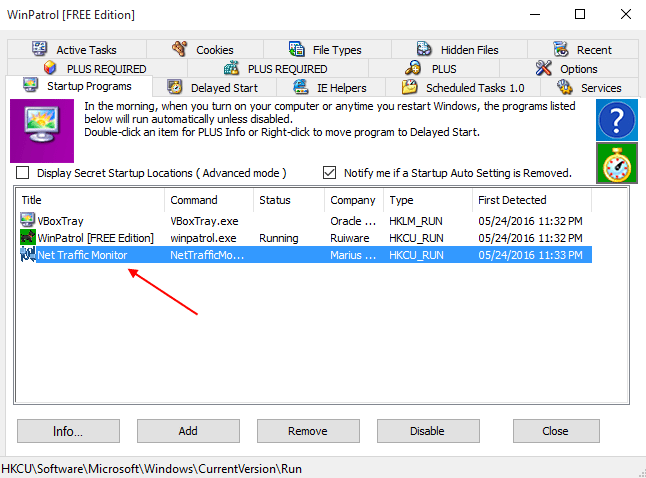Click the VBoxTray row icon
Viewport: 646px width, 478px height.
point(28,220)
